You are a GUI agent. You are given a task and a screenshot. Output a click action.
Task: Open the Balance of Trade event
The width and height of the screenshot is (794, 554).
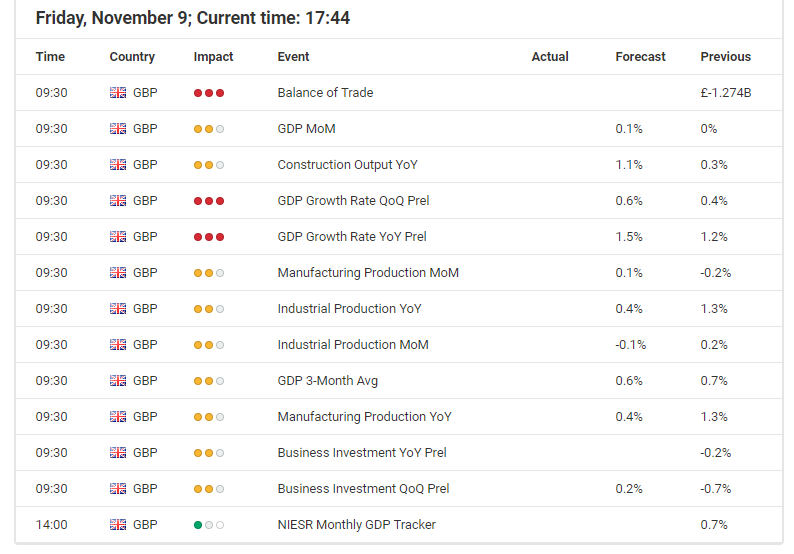[x=325, y=93]
